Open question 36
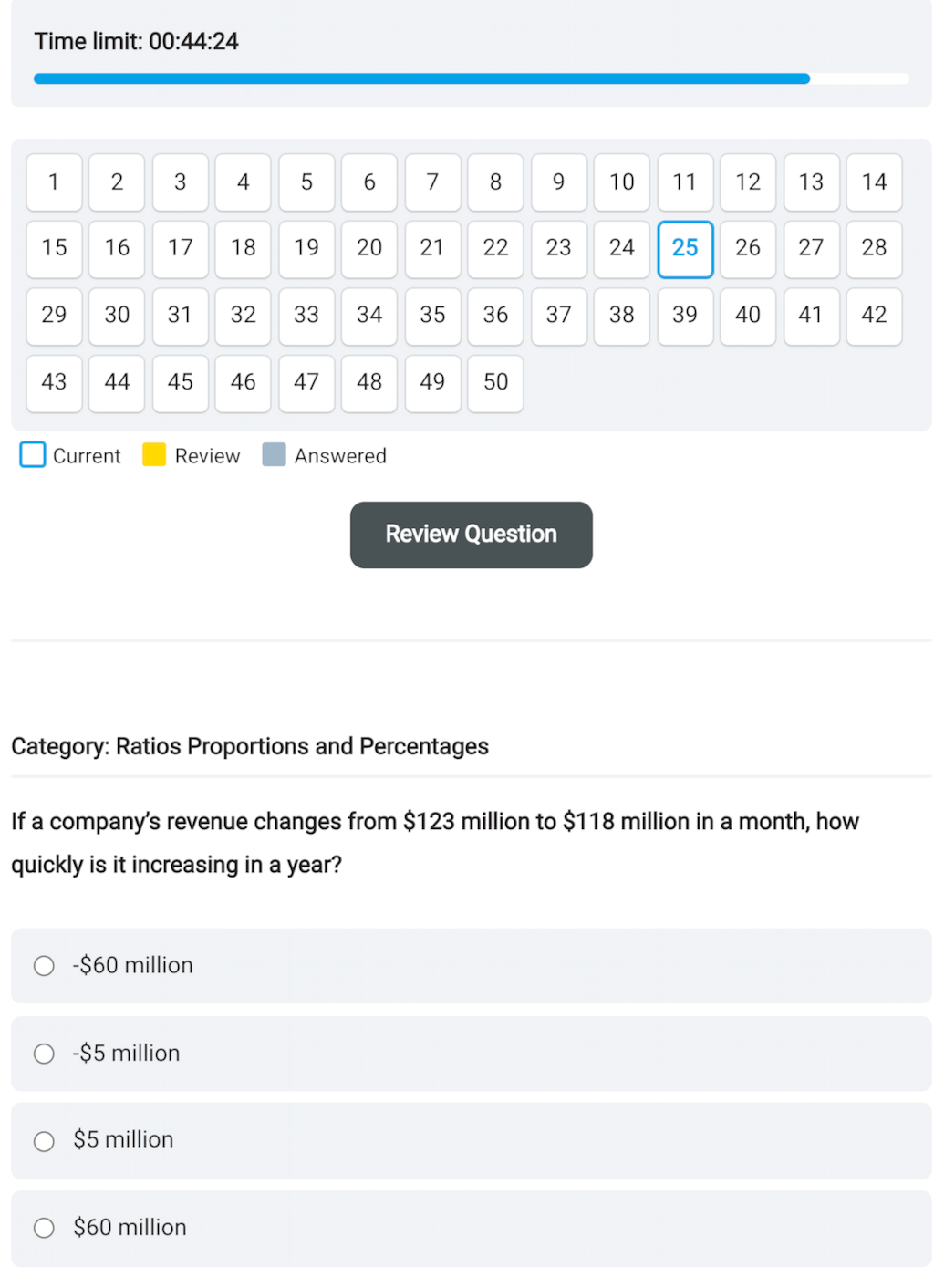The width and height of the screenshot is (934, 1288). (x=495, y=317)
